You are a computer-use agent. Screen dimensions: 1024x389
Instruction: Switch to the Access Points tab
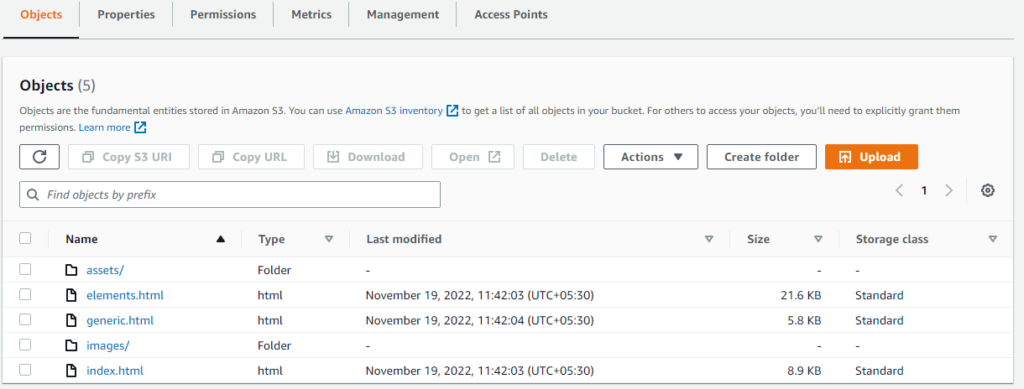511,14
